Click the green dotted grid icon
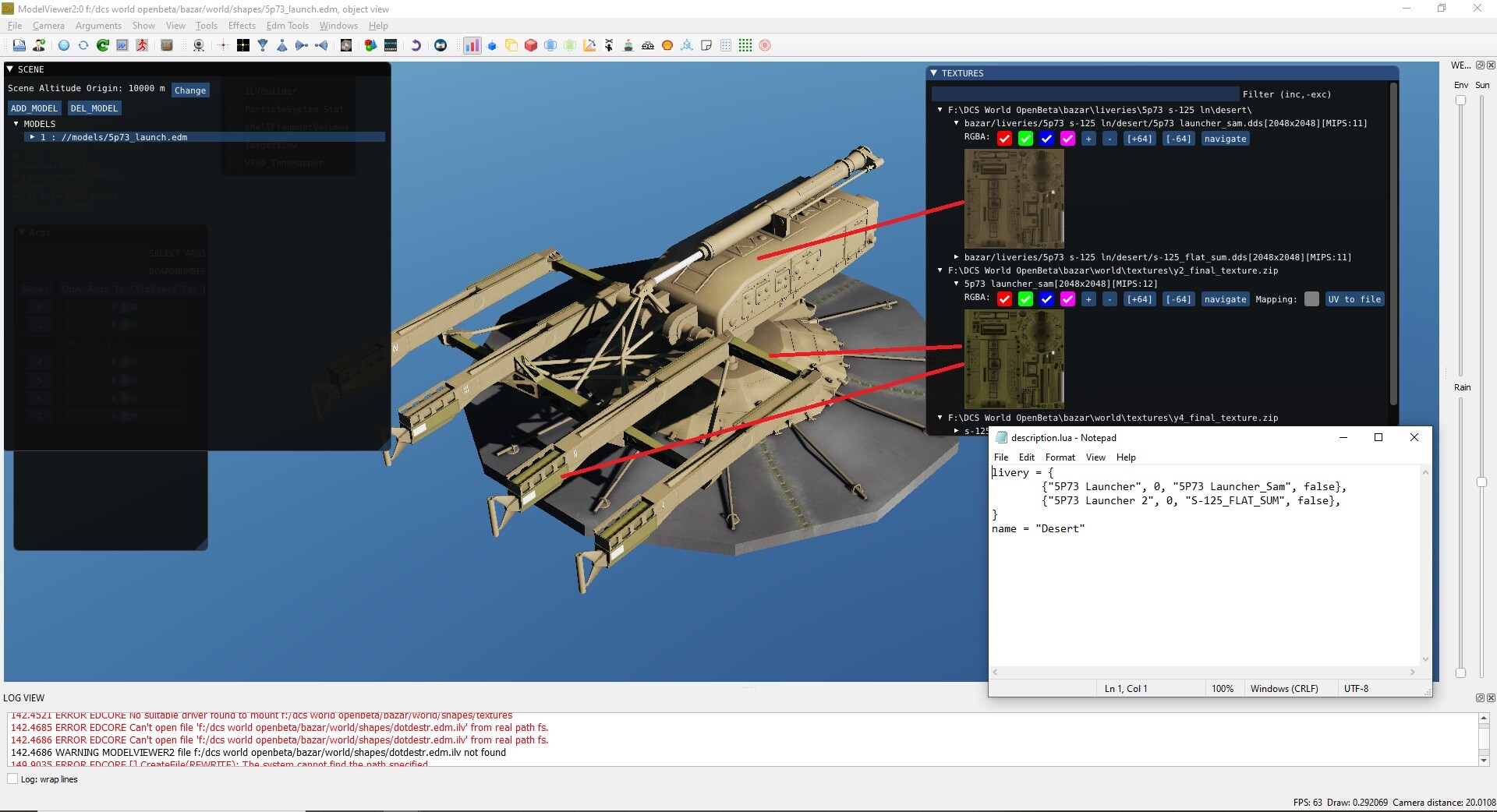This screenshot has height=812, width=1497. point(745,45)
